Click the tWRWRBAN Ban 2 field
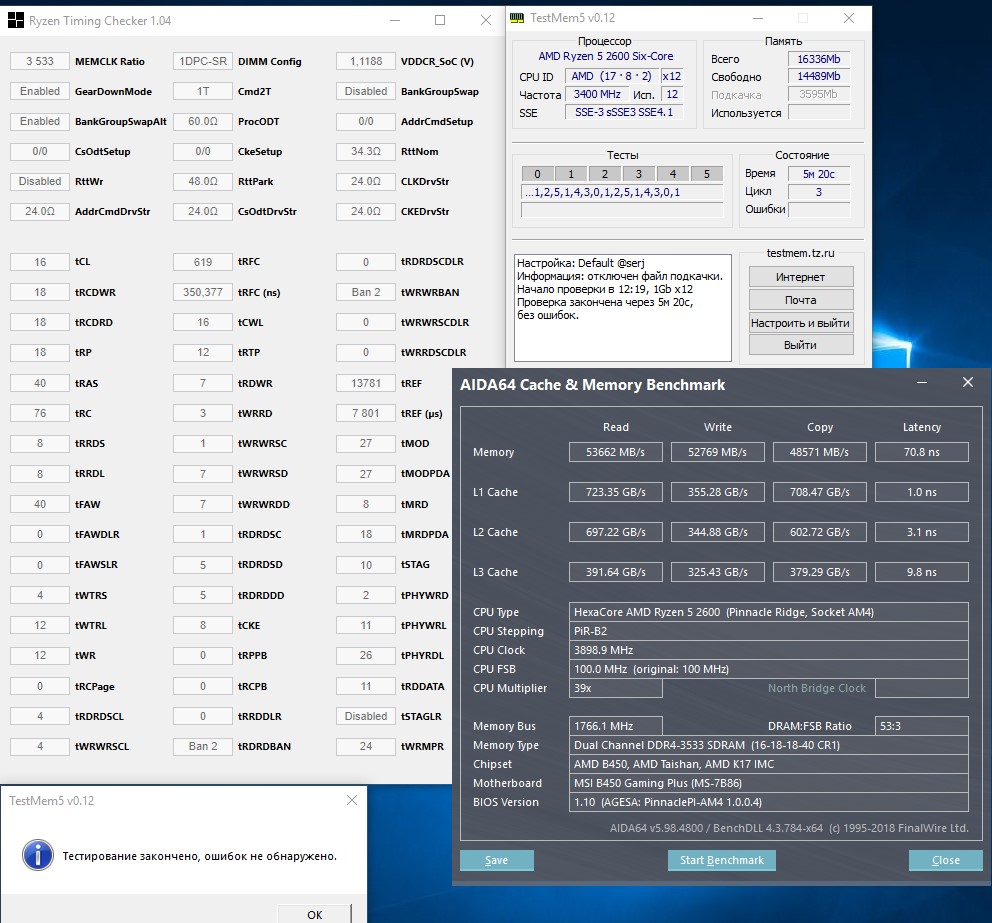Image resolution: width=992 pixels, height=923 pixels. tap(366, 292)
